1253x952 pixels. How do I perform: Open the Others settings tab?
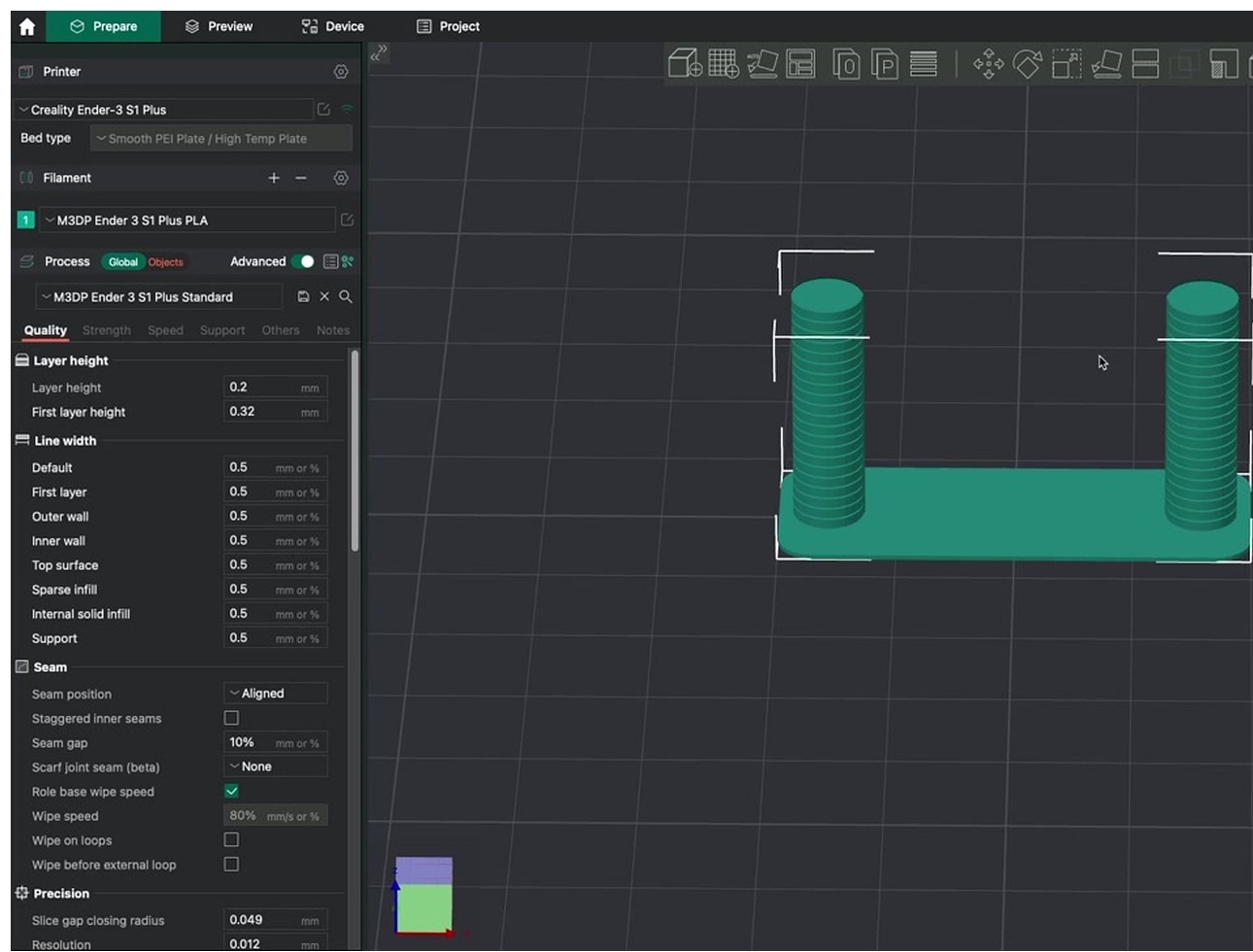(x=281, y=330)
